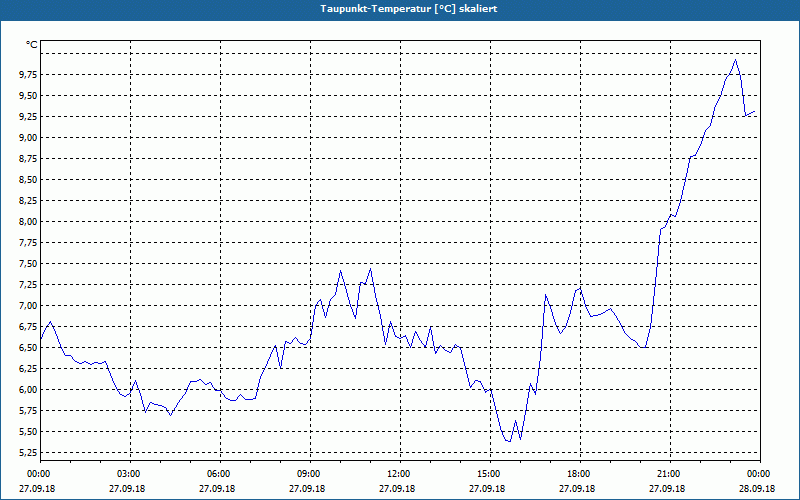This screenshot has width=800, height=500.
Task: Select the '12:00' time label
Action: pyautogui.click(x=397, y=474)
